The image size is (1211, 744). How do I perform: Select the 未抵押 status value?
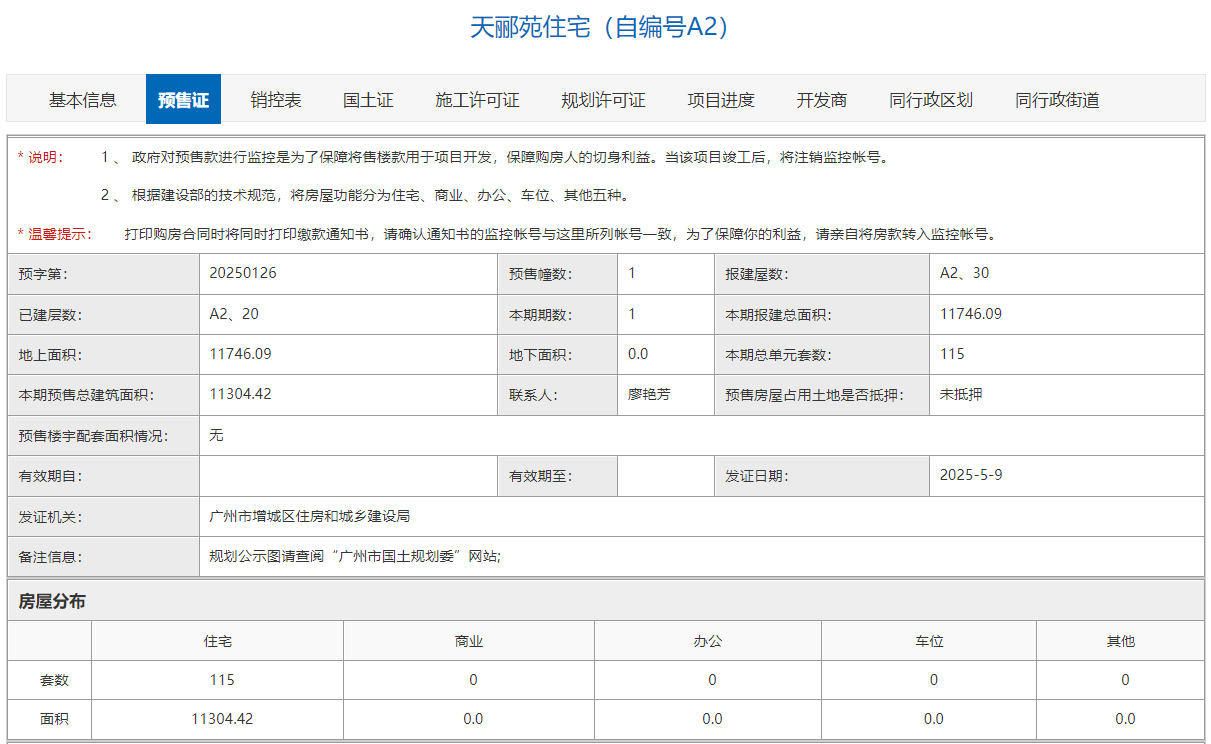tap(961, 394)
